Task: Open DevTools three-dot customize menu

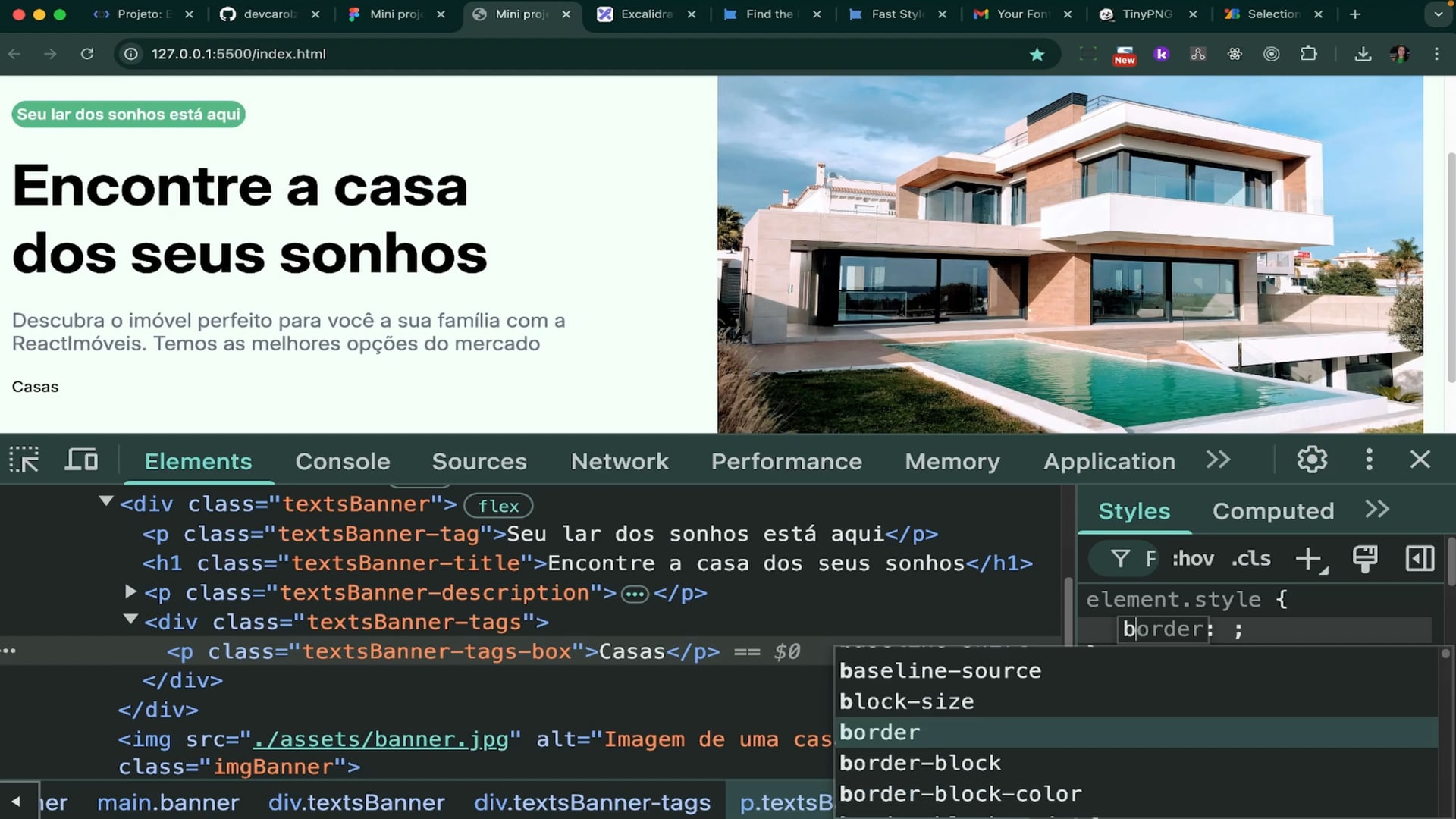Action: pyautogui.click(x=1369, y=460)
